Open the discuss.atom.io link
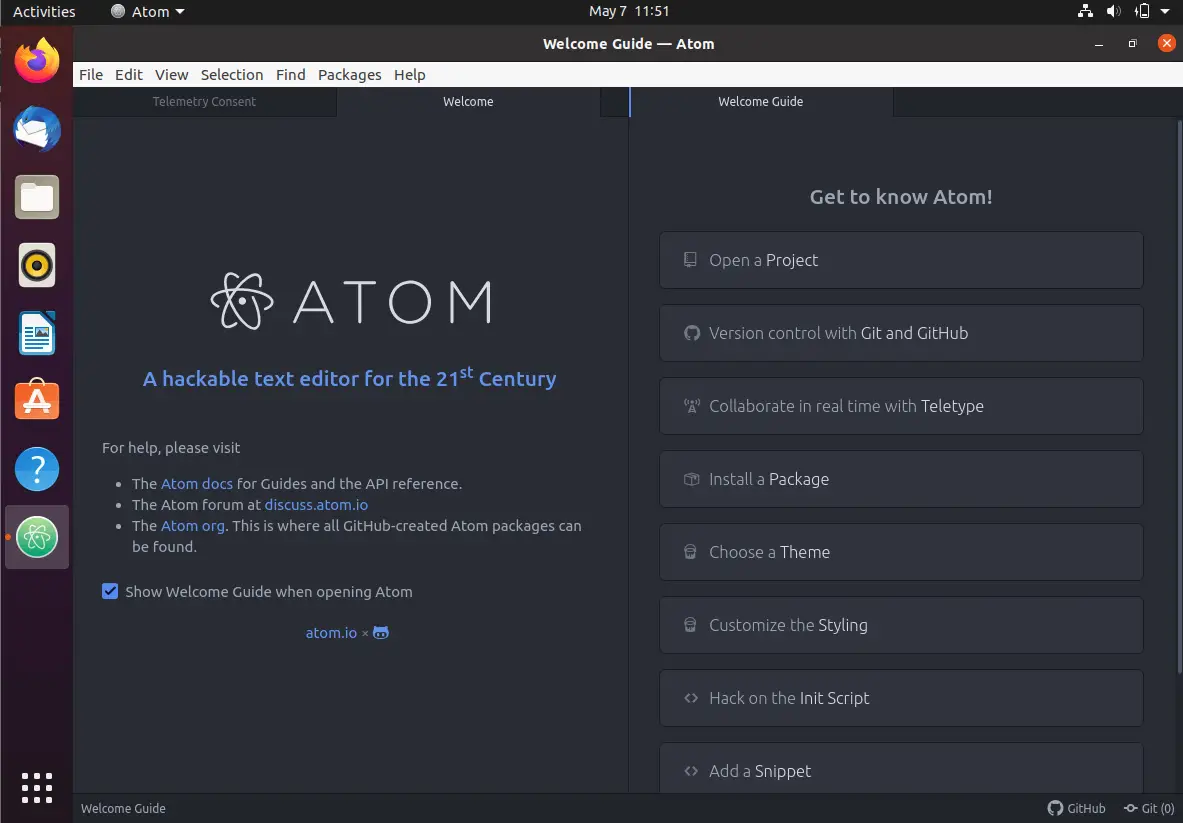The width and height of the screenshot is (1183, 823). tap(316, 505)
